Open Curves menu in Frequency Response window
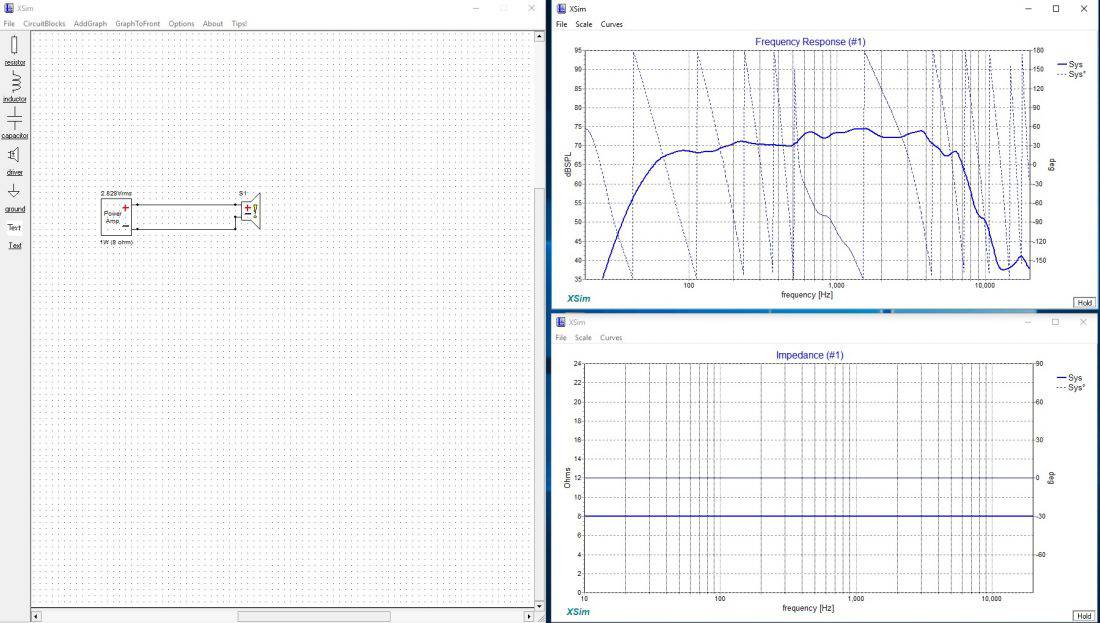1100x623 pixels. click(x=611, y=24)
